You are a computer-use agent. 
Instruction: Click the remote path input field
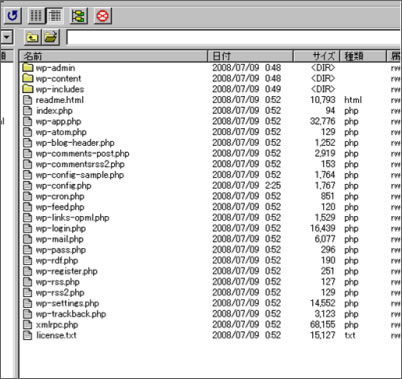[x=234, y=37]
